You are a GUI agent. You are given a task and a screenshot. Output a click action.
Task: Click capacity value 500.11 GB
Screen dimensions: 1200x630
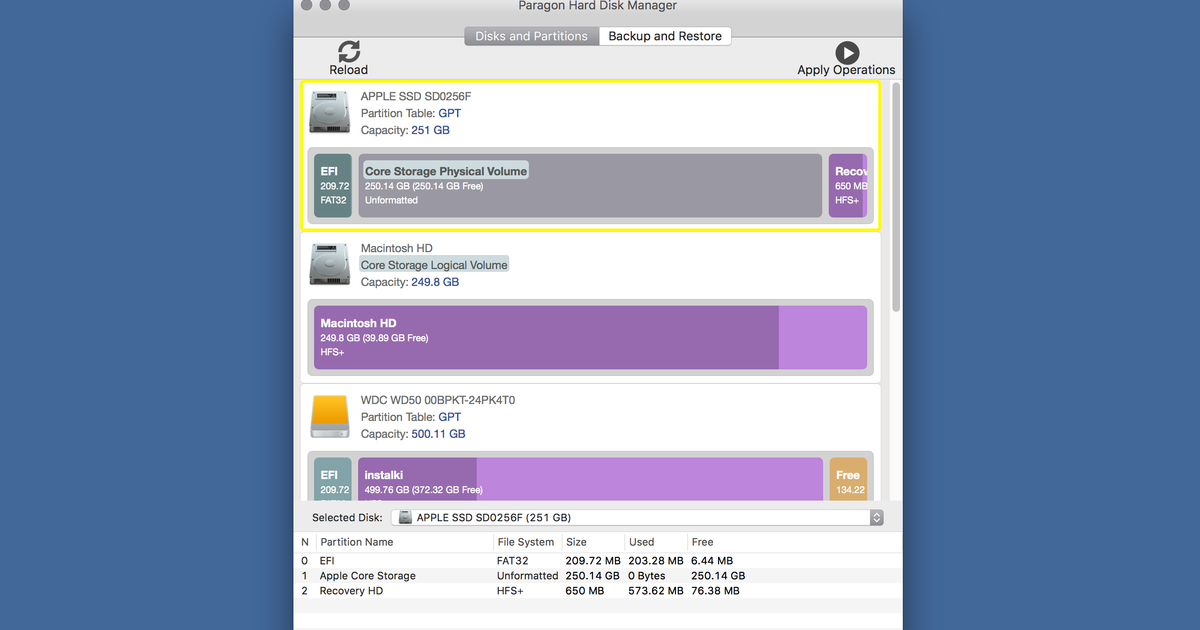pos(438,434)
